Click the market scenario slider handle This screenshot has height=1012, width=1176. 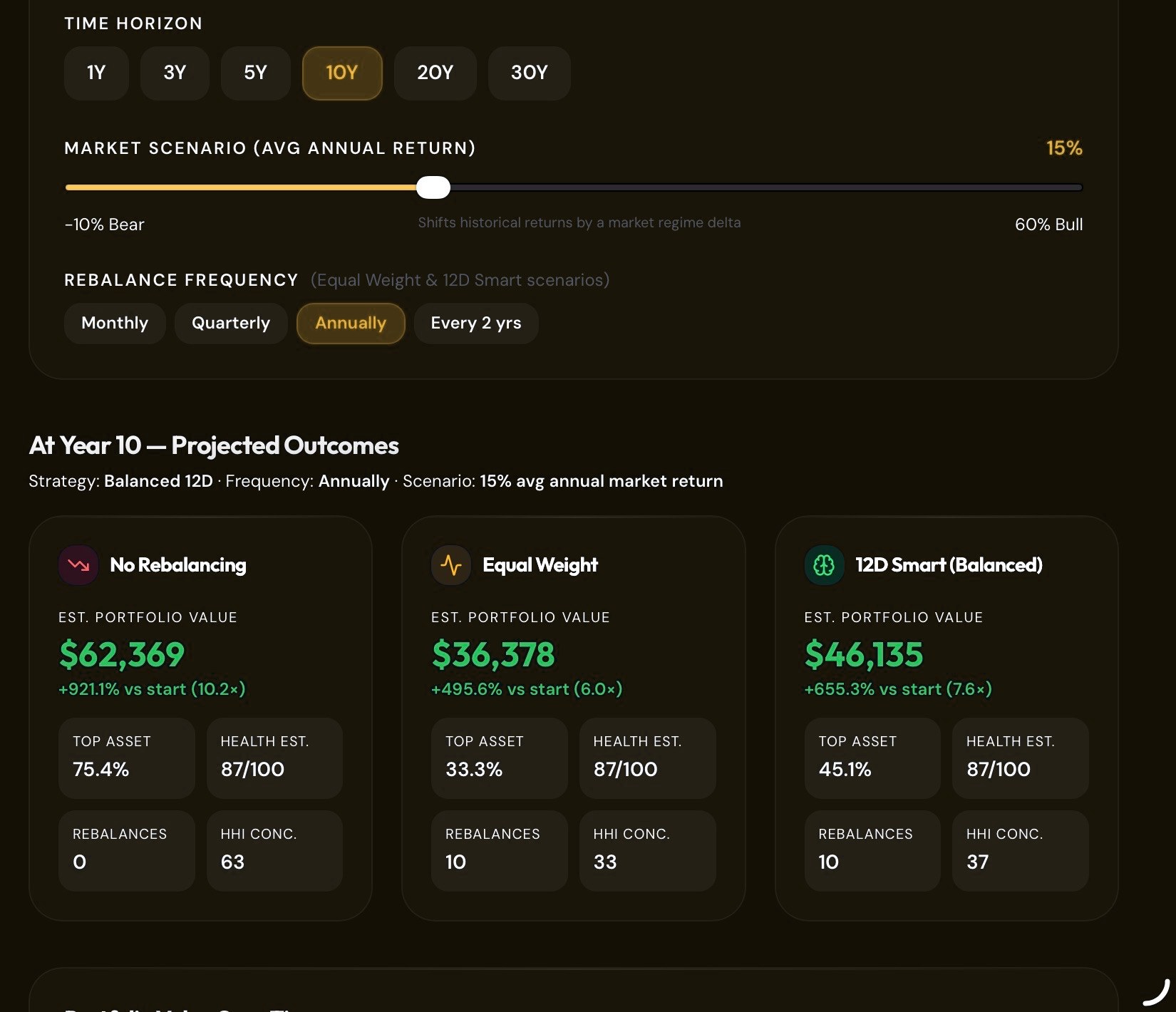pyautogui.click(x=433, y=187)
